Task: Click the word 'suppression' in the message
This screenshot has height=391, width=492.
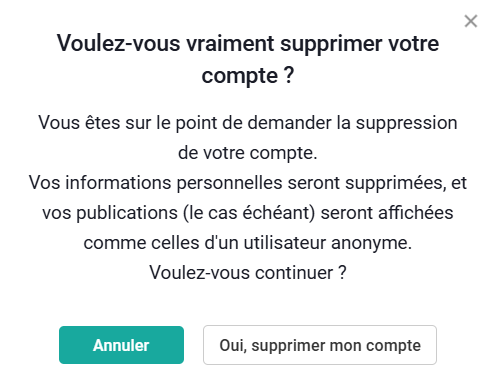Action: 406,123
